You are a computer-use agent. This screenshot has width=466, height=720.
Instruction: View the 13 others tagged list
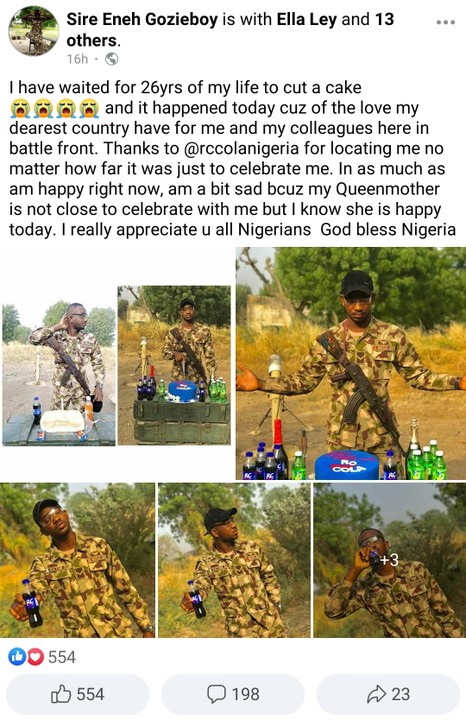(x=230, y=30)
